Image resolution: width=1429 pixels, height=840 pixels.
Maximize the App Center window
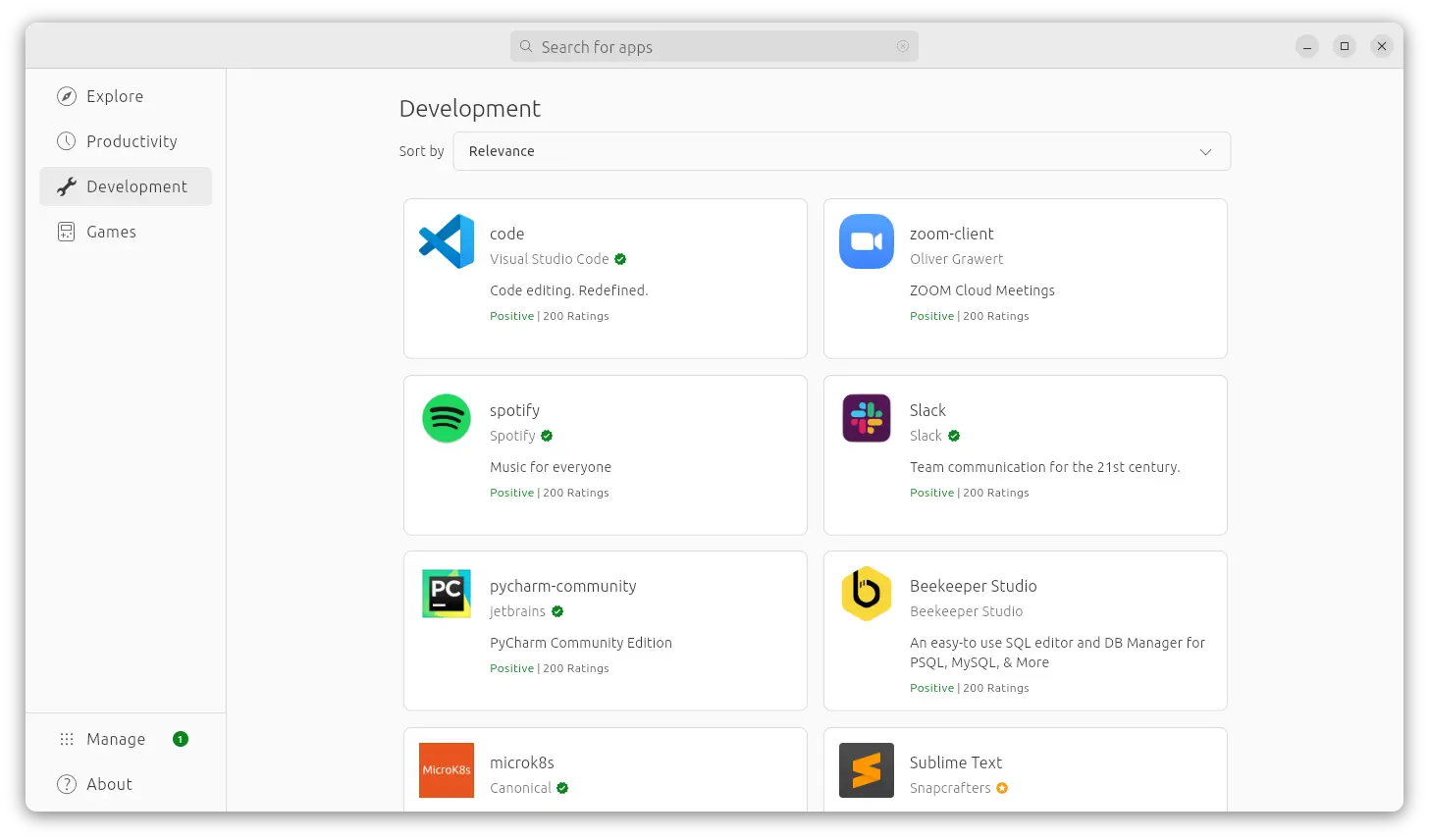1345,46
